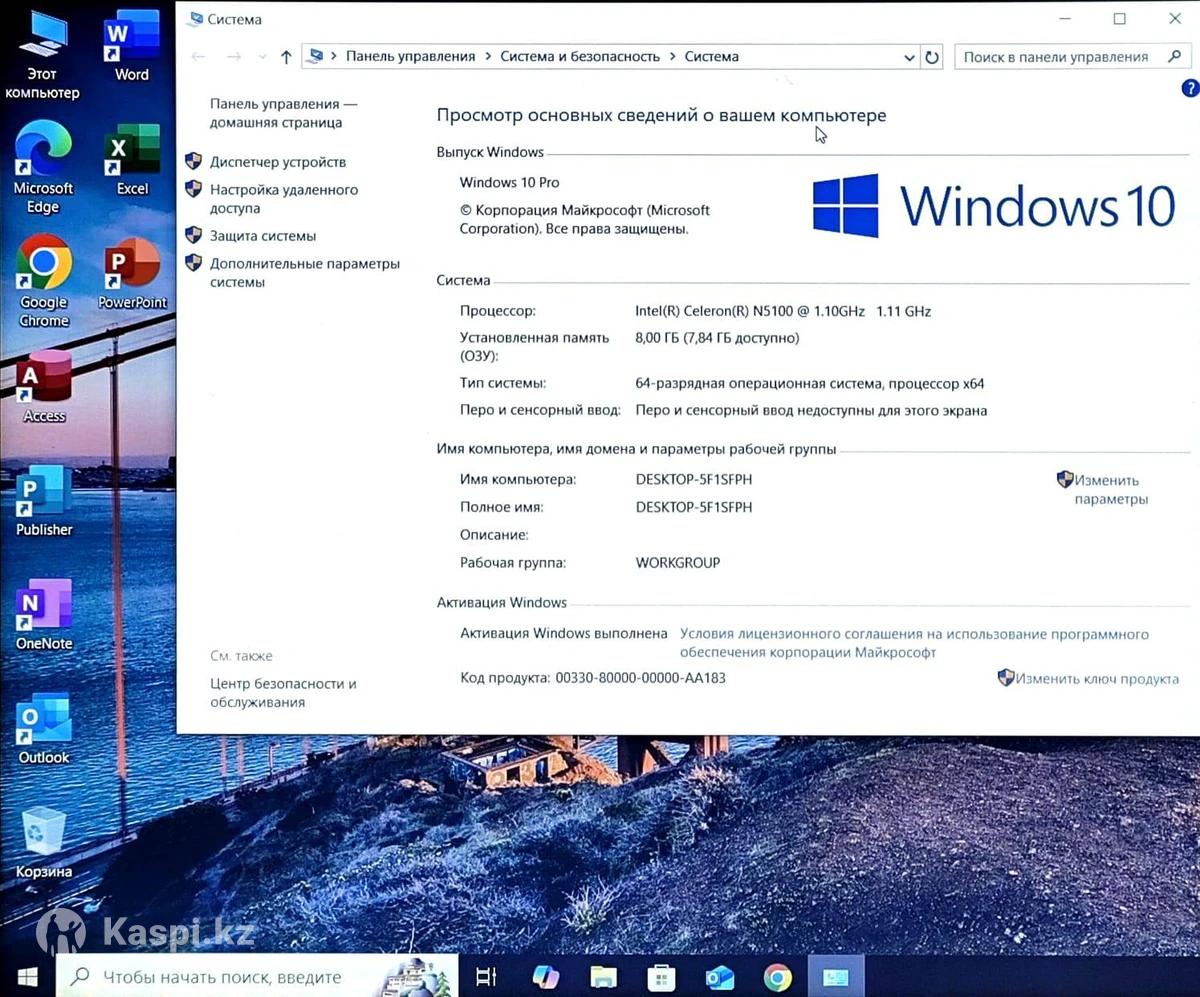Click the shield icon beside Диспетчер устройств
Screen dimensions: 1200x997
pos(193,161)
